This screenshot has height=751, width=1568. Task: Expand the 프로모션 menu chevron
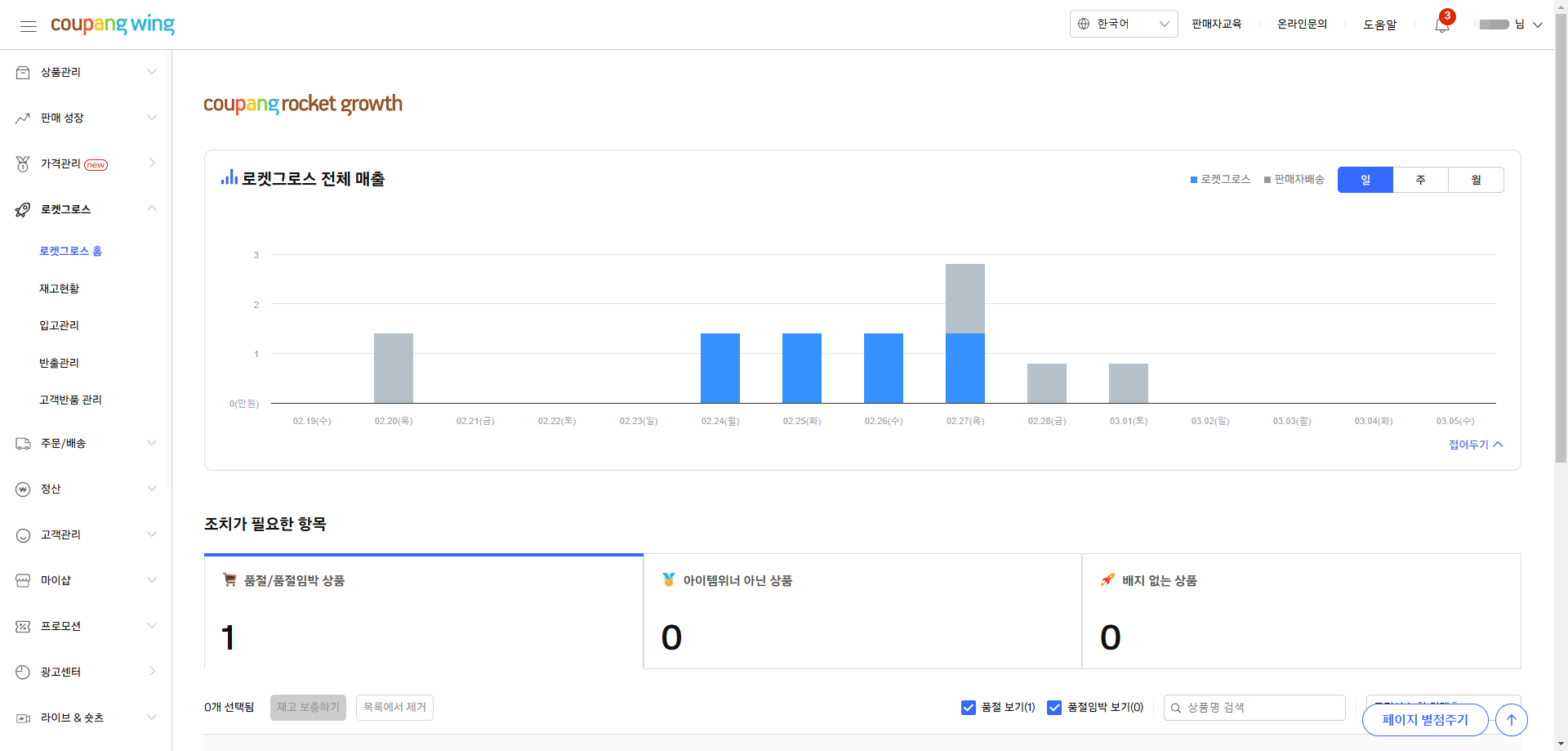[x=152, y=626]
